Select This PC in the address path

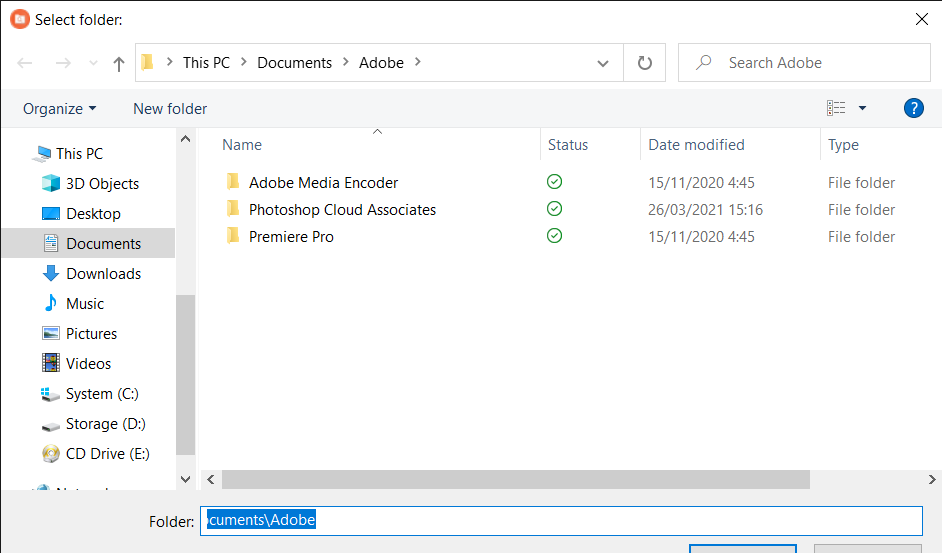coord(206,63)
